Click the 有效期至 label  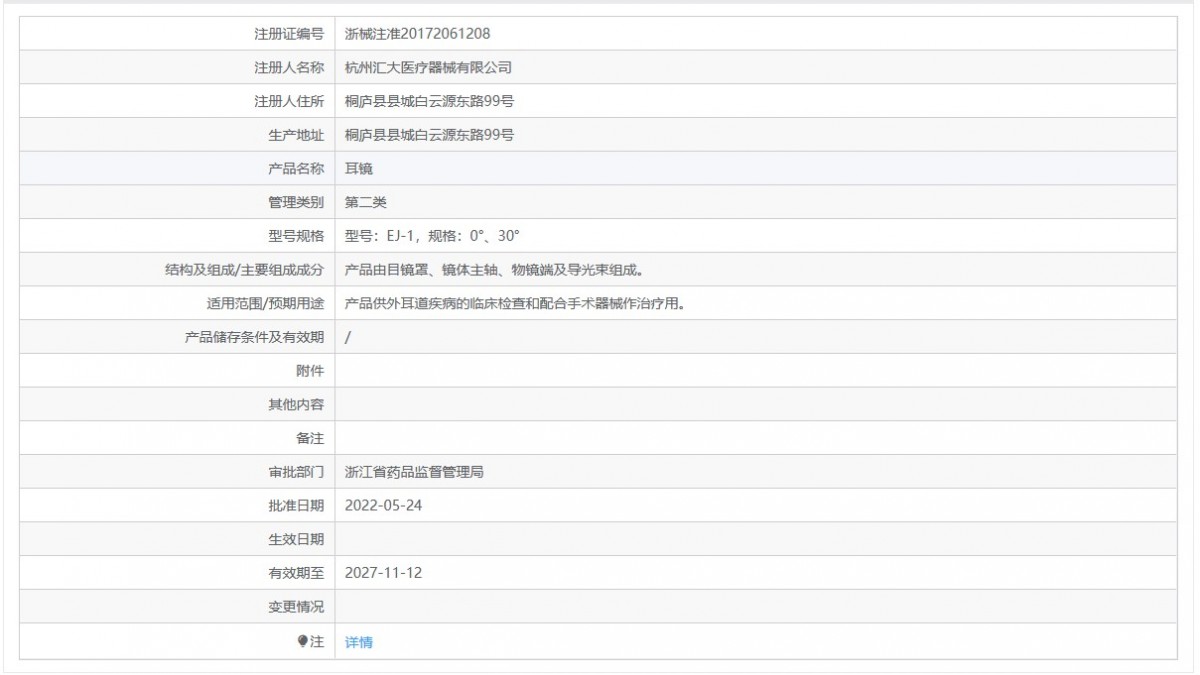point(296,574)
